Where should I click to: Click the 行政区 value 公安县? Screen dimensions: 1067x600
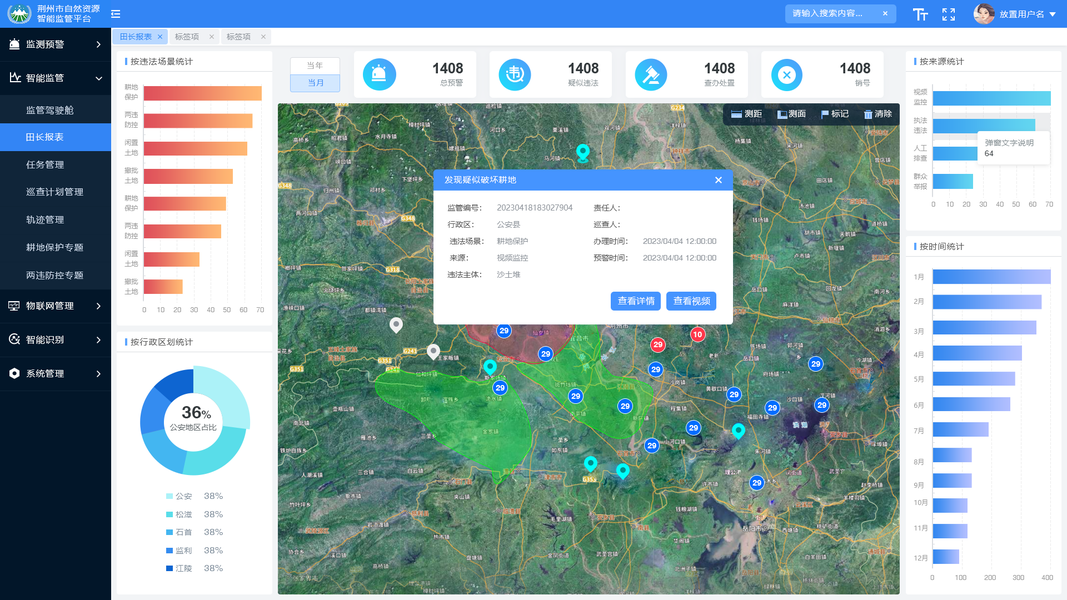508,224
